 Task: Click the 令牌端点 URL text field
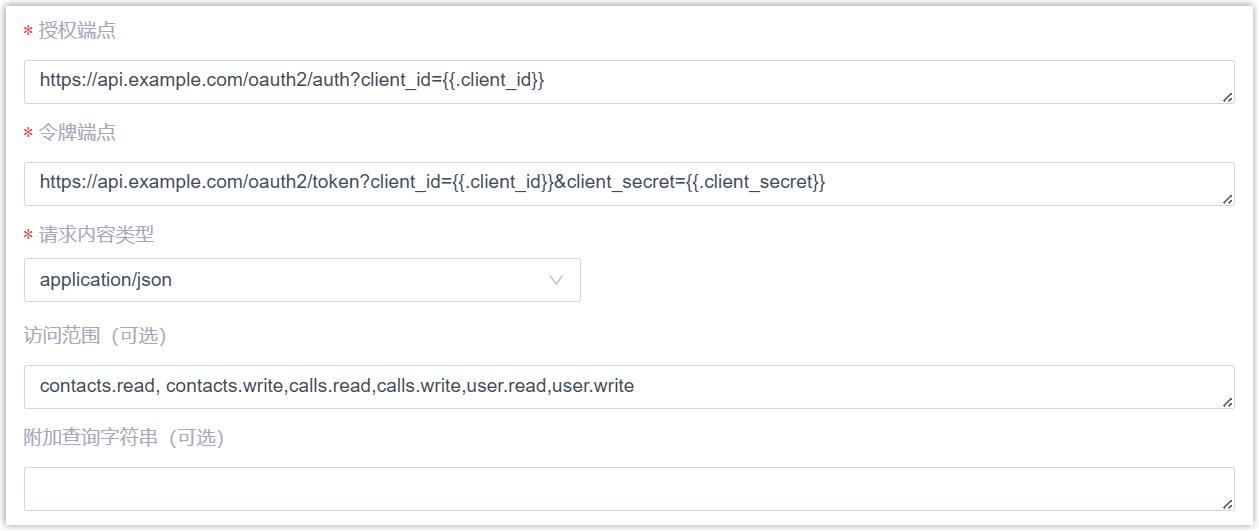click(629, 183)
